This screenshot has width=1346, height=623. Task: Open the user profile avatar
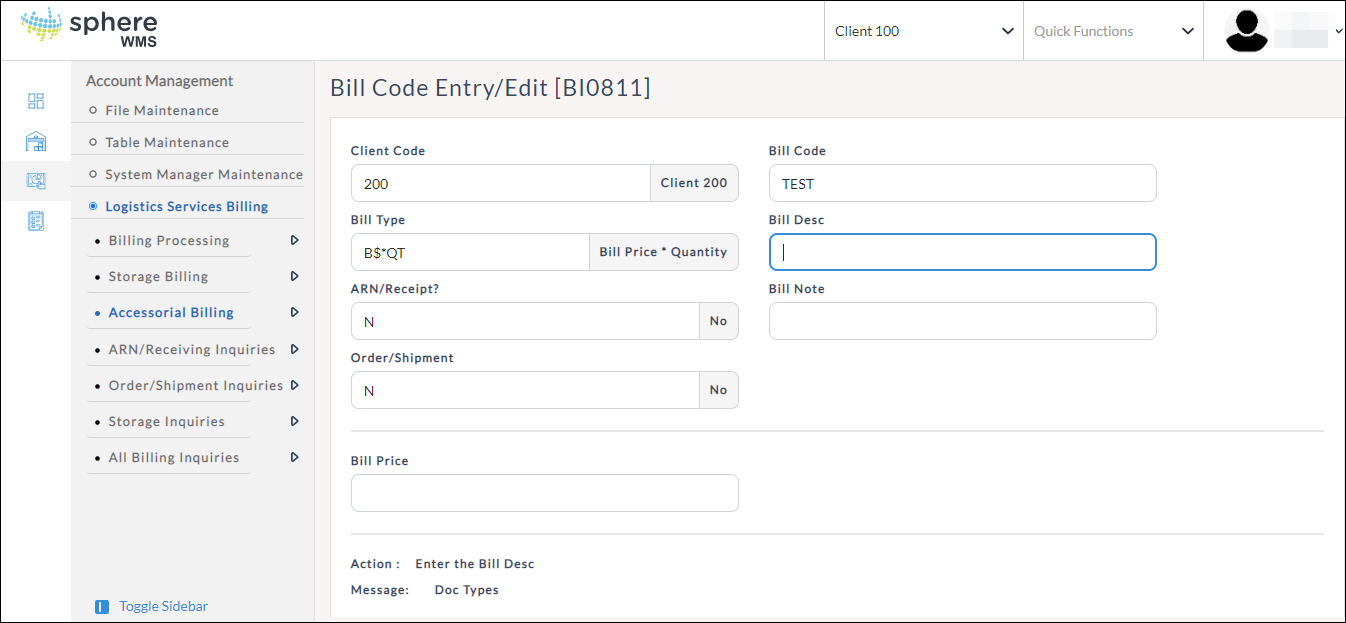tap(1246, 31)
